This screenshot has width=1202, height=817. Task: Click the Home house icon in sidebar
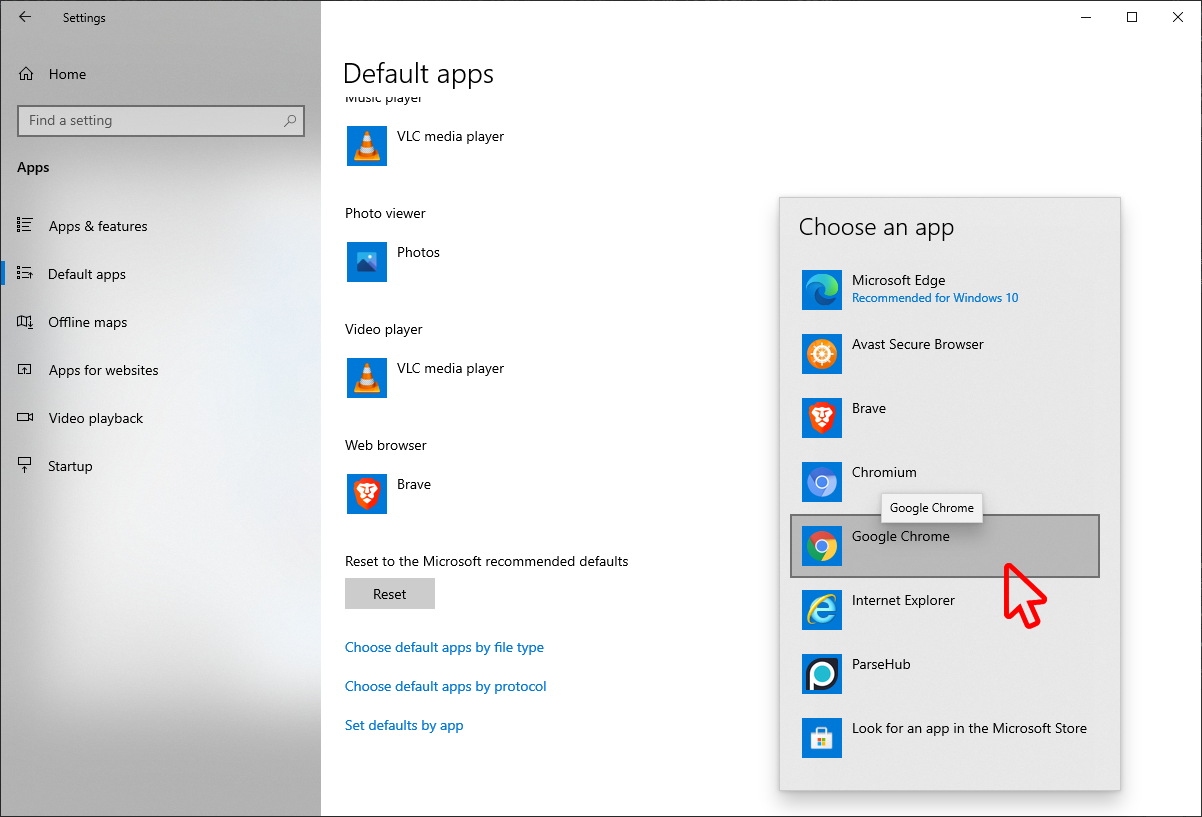[26, 74]
